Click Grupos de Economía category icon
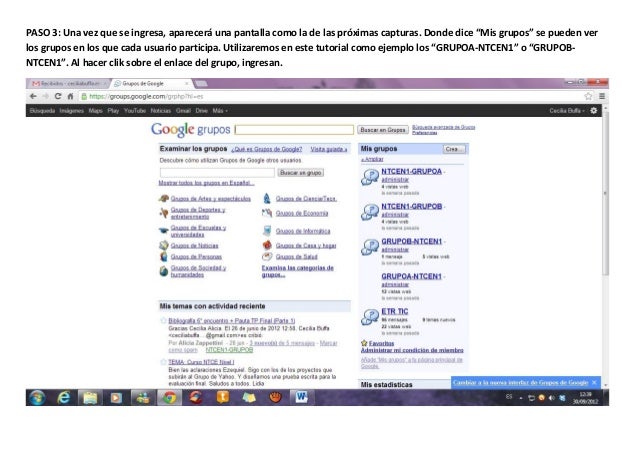This screenshot has height=452, width=638. (x=267, y=213)
